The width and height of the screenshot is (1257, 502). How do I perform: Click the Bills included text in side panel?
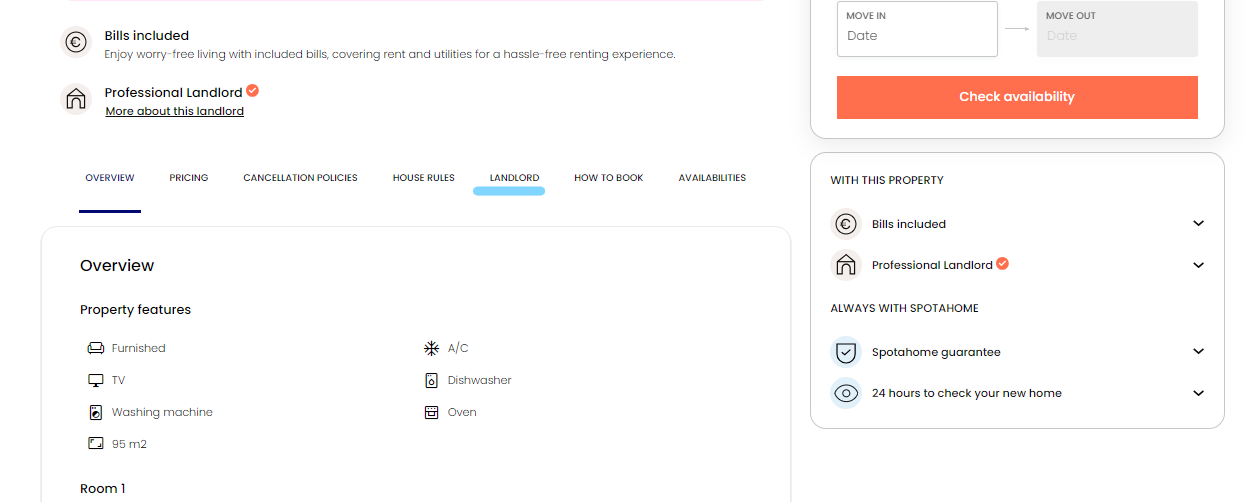click(909, 224)
